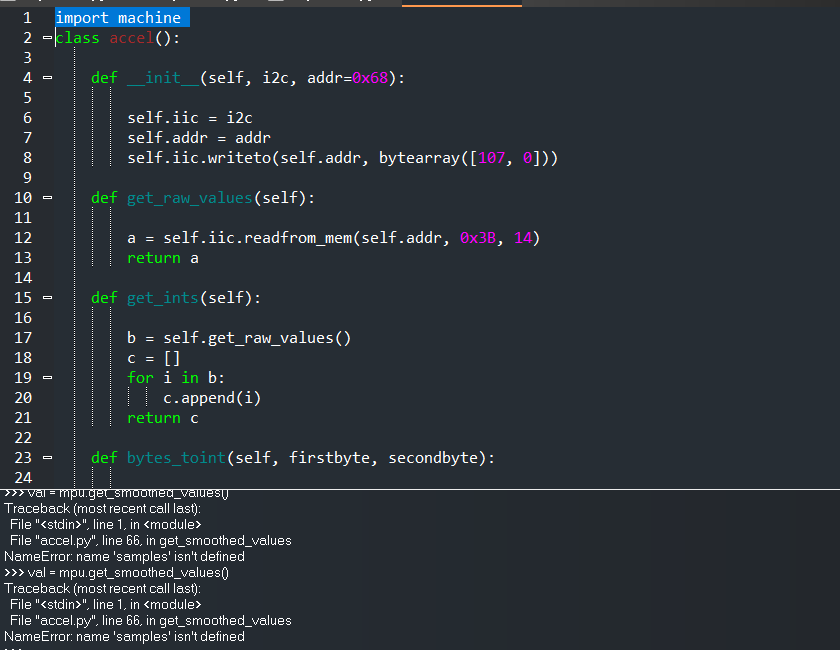The width and height of the screenshot is (840, 650).
Task: Click line number 12 in gutter
Action: 23,238
